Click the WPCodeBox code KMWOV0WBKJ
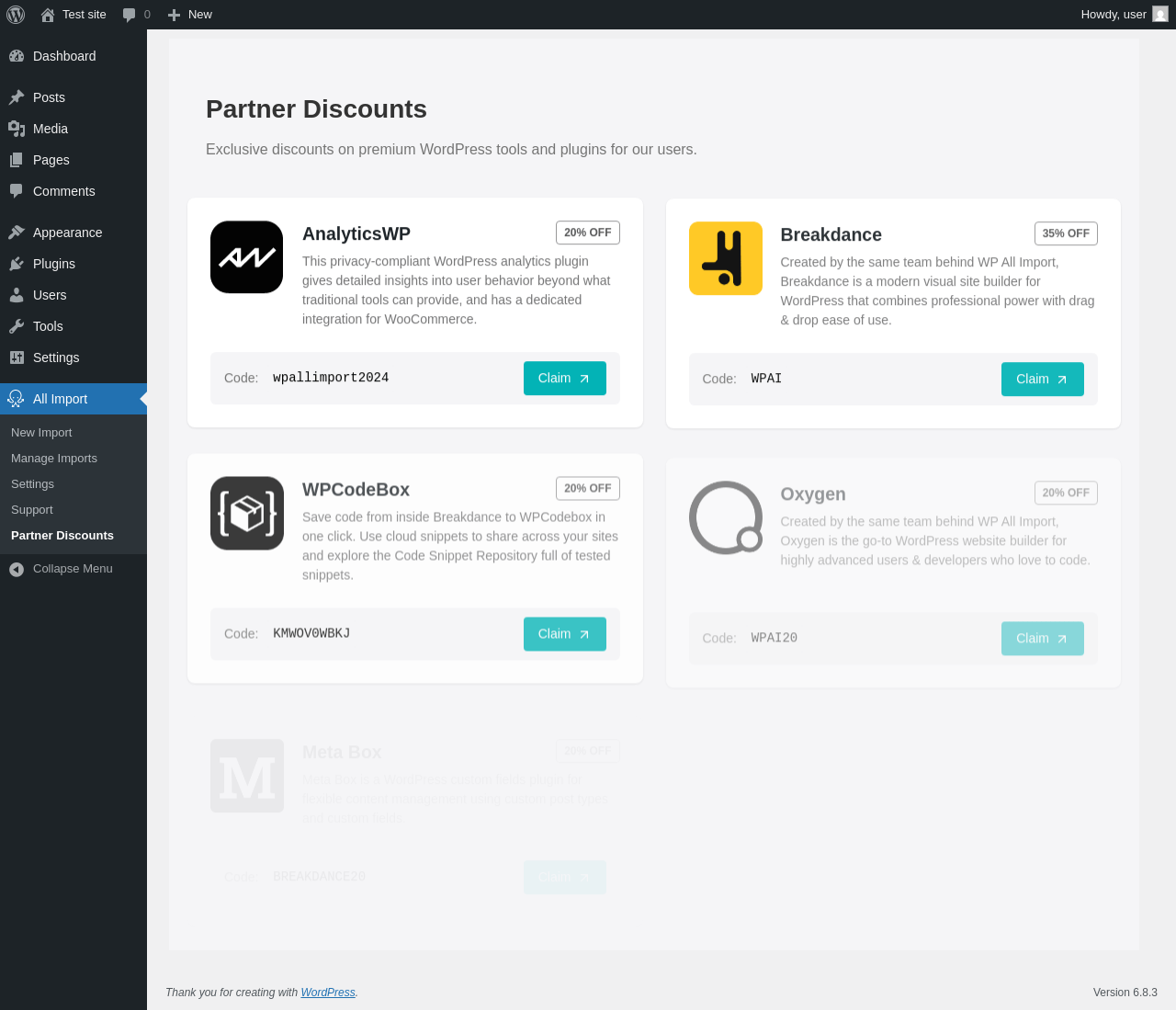 [x=311, y=633]
